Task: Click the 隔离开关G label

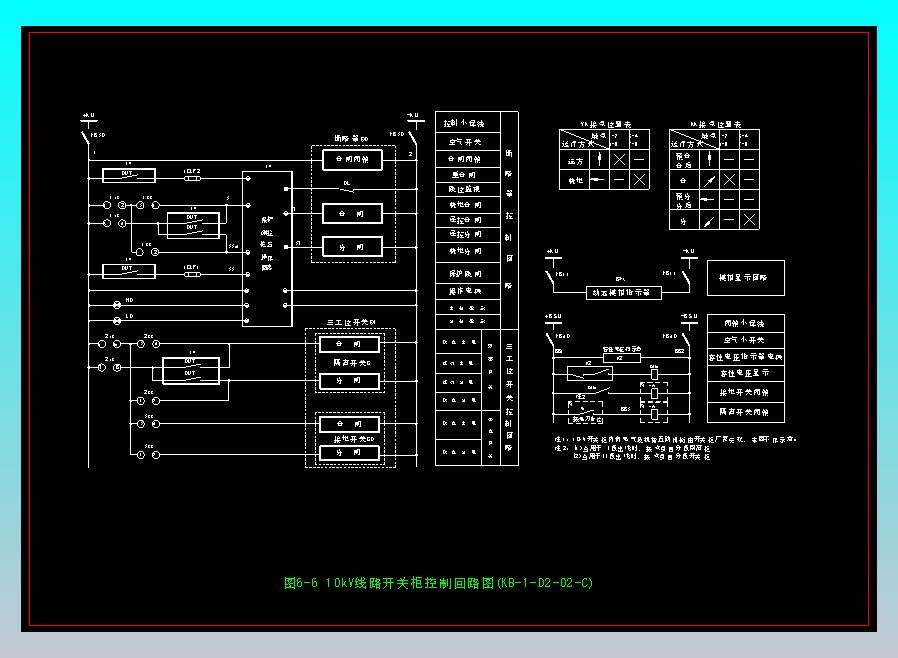Action: 352,363
